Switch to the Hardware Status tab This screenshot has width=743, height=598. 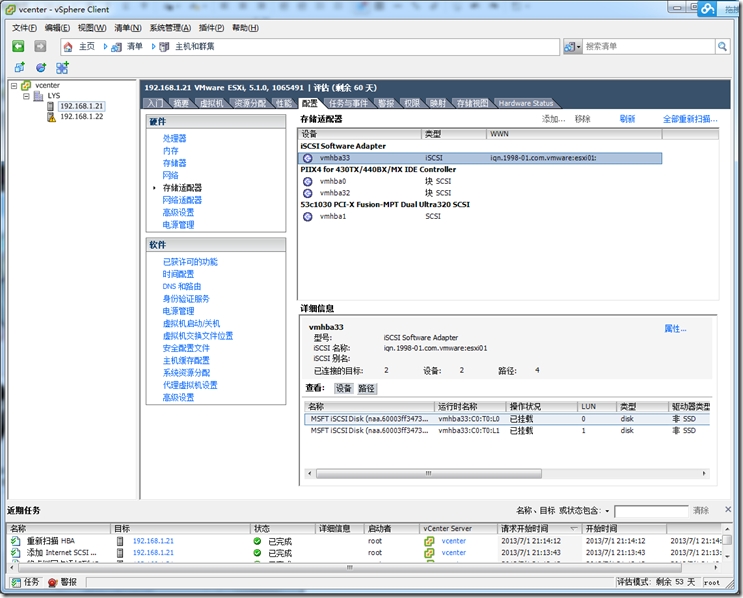coord(526,103)
